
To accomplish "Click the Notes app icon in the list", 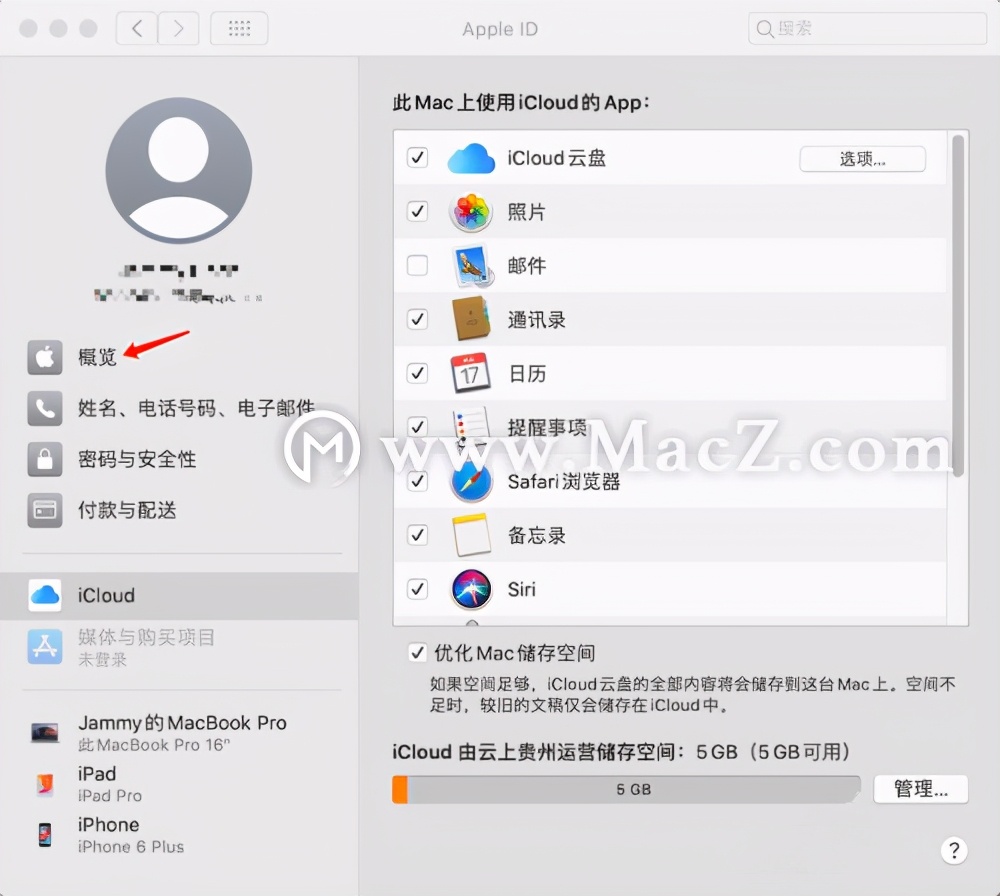I will pos(470,535).
